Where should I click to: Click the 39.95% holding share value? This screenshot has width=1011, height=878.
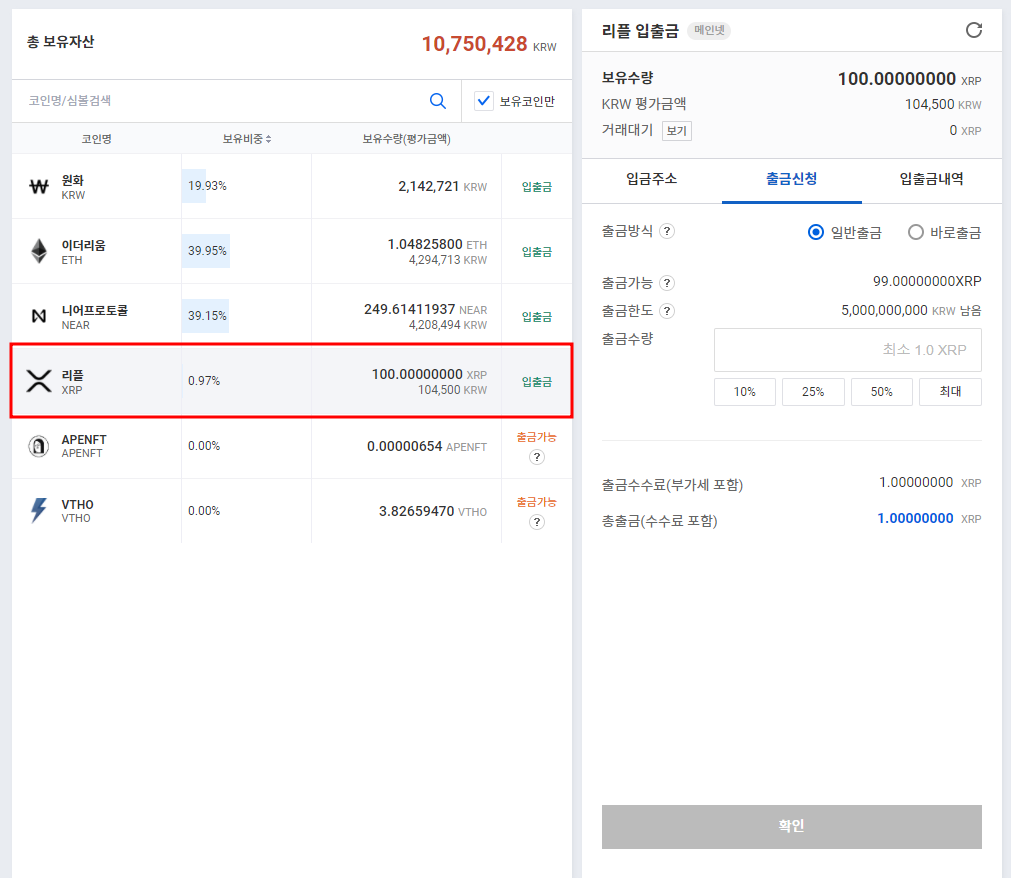click(207, 251)
